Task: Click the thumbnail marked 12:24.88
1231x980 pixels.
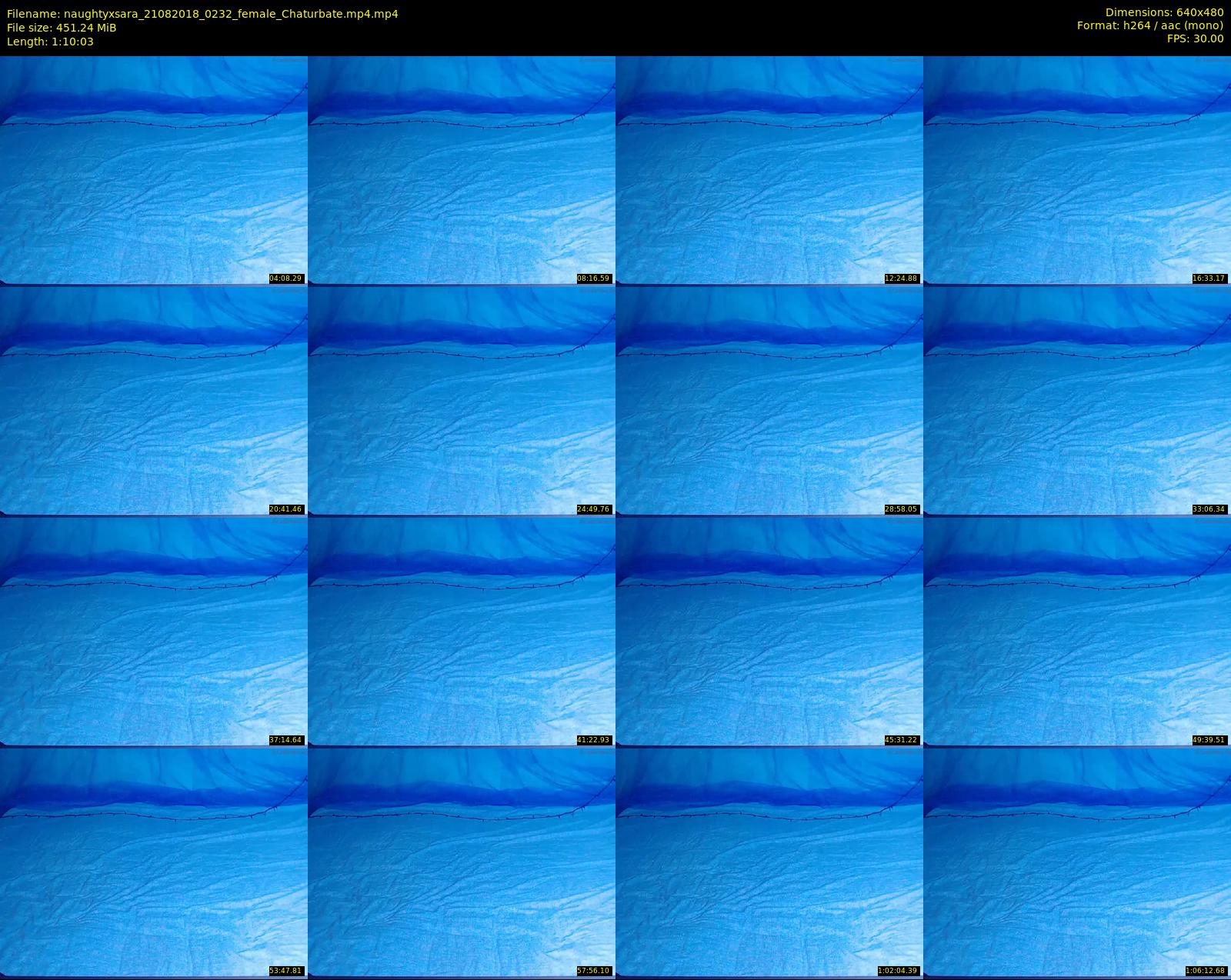Action: [x=769, y=170]
